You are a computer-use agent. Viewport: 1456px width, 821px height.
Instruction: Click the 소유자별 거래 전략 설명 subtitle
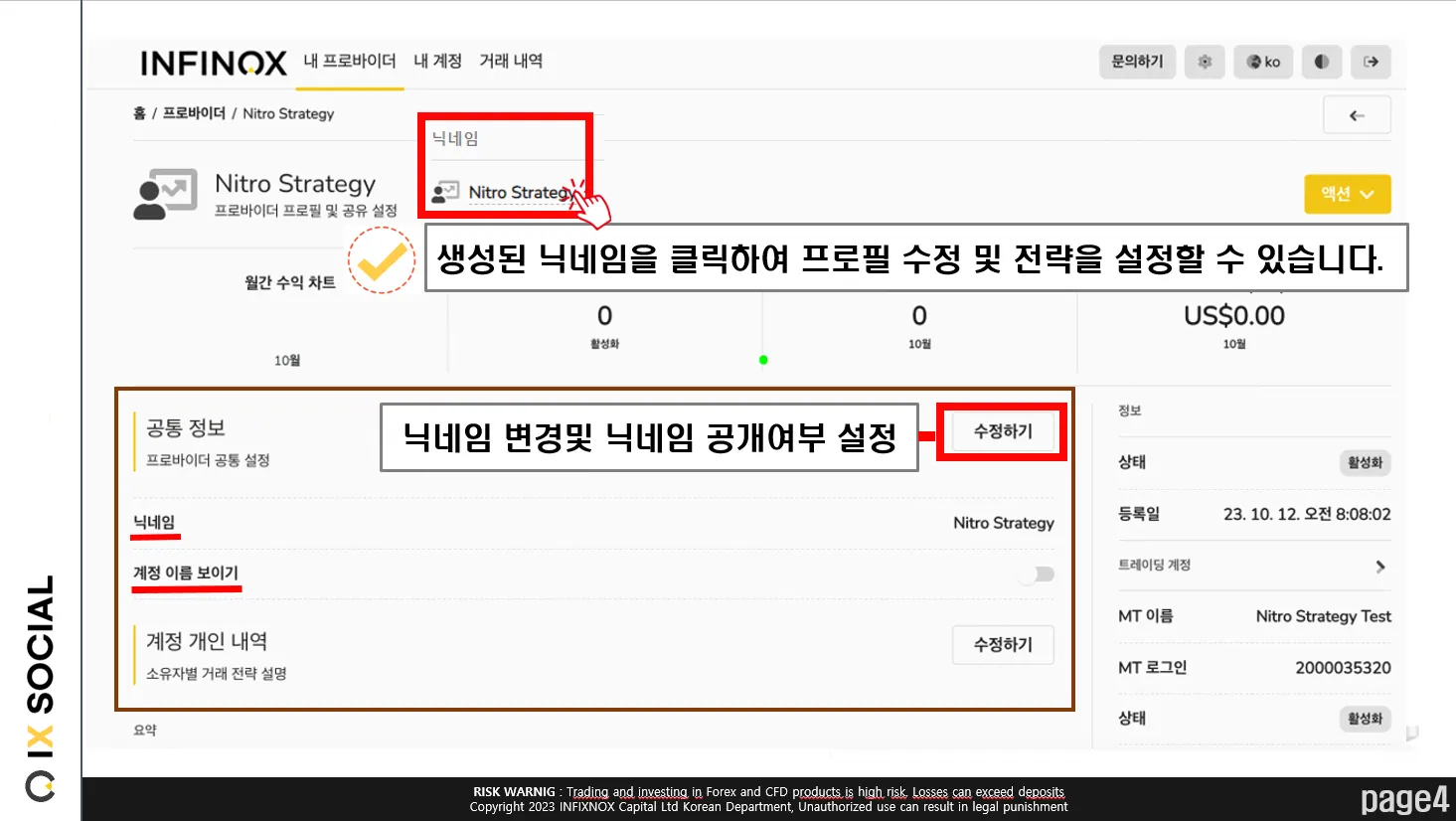click(x=217, y=674)
